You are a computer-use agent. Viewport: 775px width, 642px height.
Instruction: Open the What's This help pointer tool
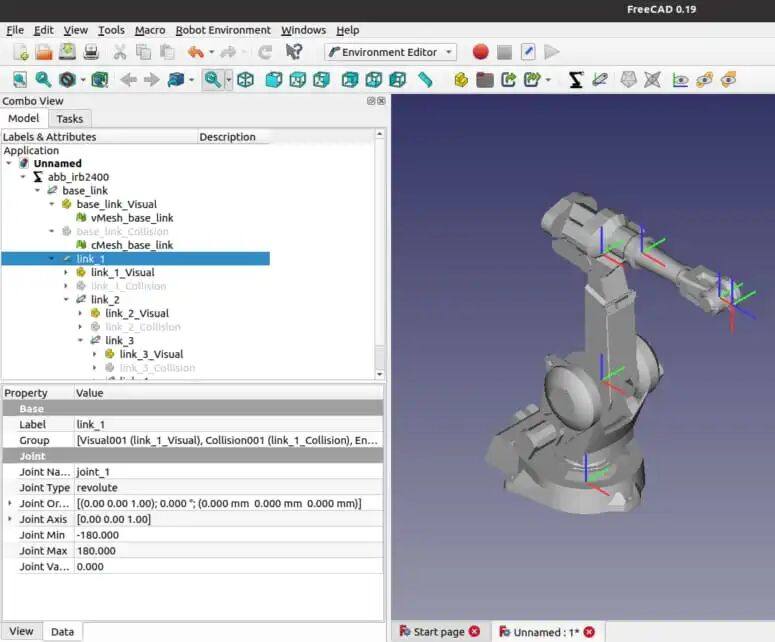click(294, 52)
